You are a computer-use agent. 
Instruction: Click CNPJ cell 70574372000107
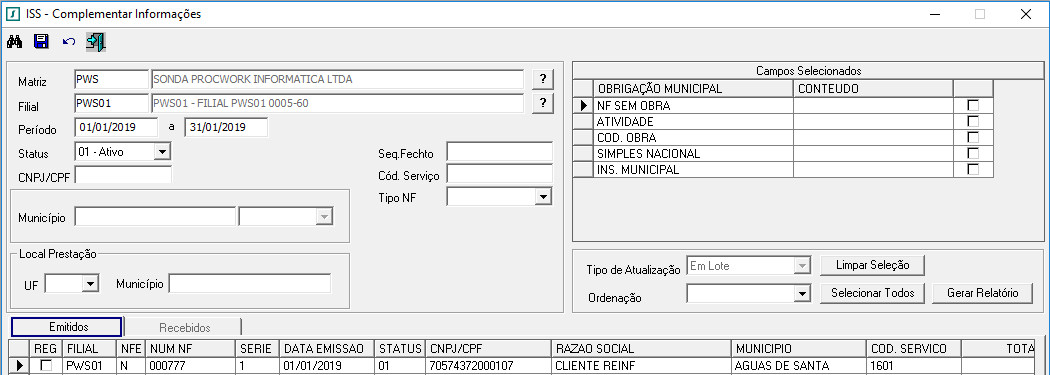pyautogui.click(x=489, y=366)
